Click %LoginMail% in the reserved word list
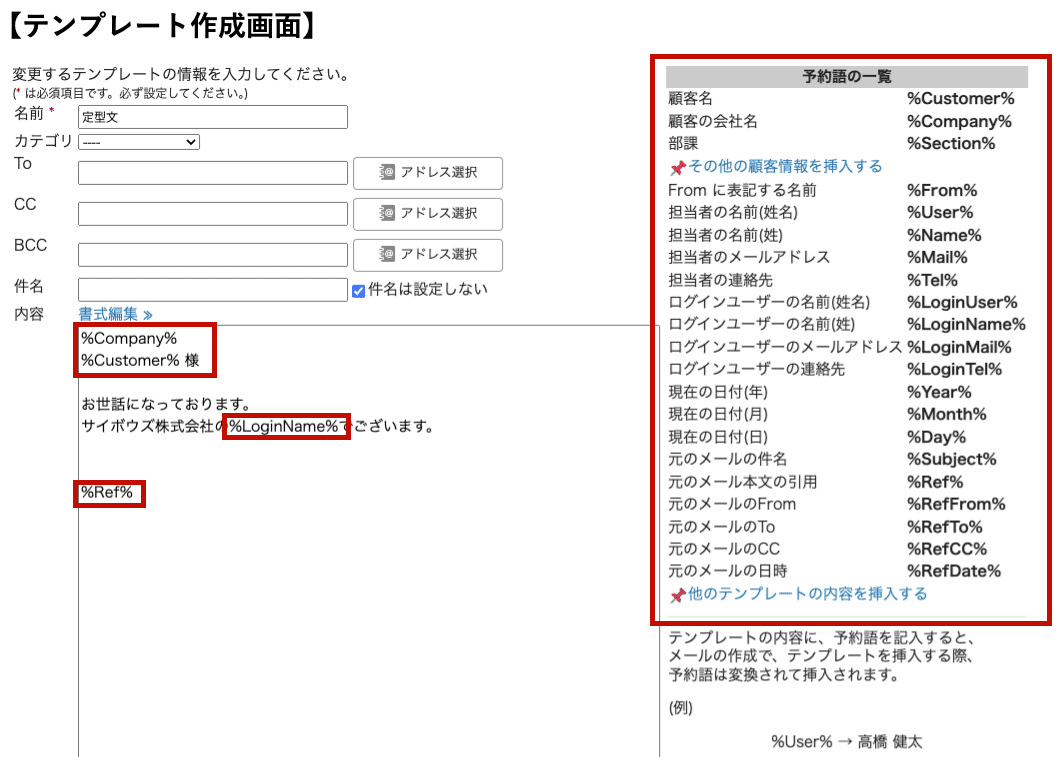The image size is (1060, 757). tap(959, 347)
